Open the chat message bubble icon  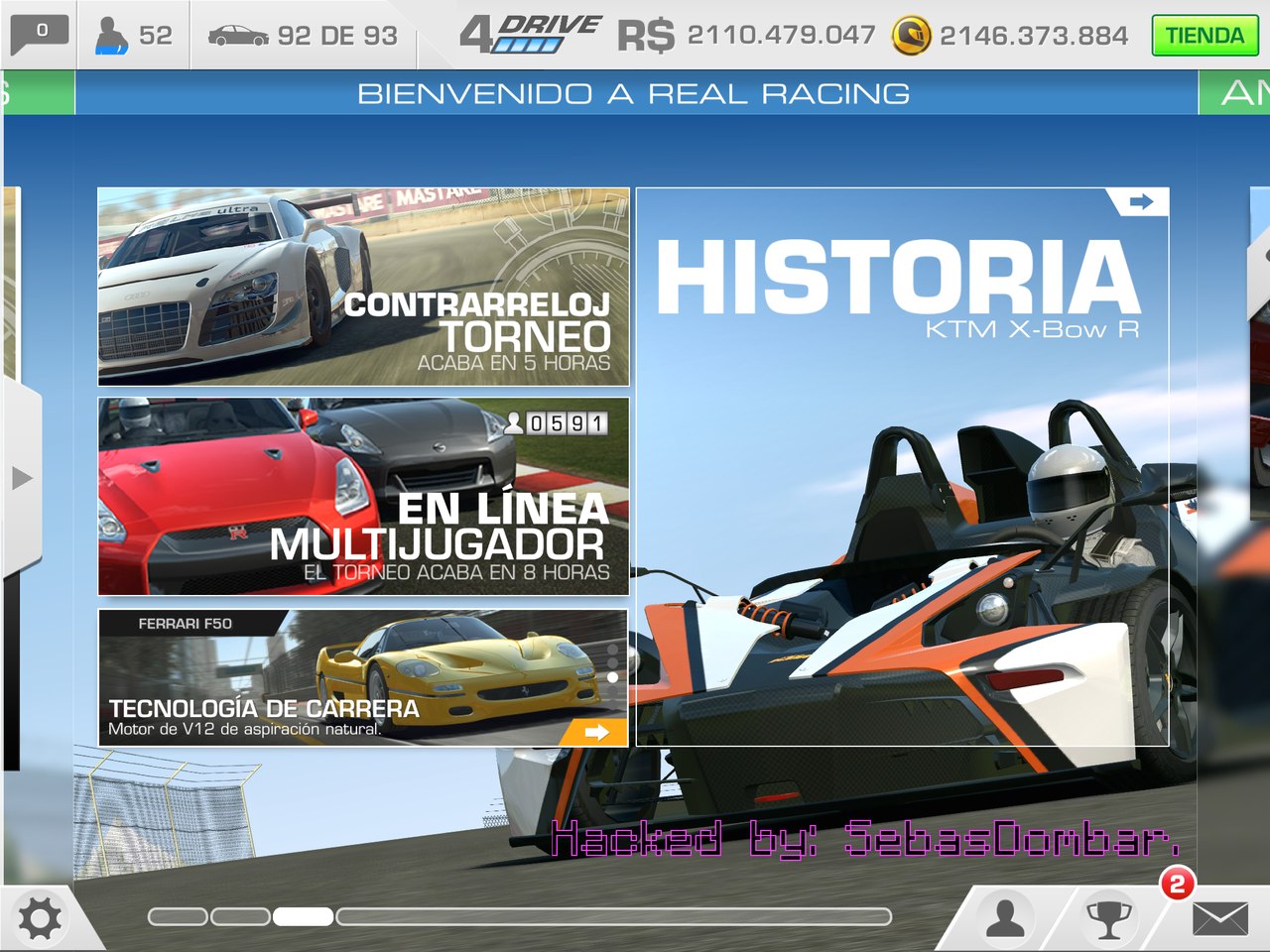click(x=39, y=35)
